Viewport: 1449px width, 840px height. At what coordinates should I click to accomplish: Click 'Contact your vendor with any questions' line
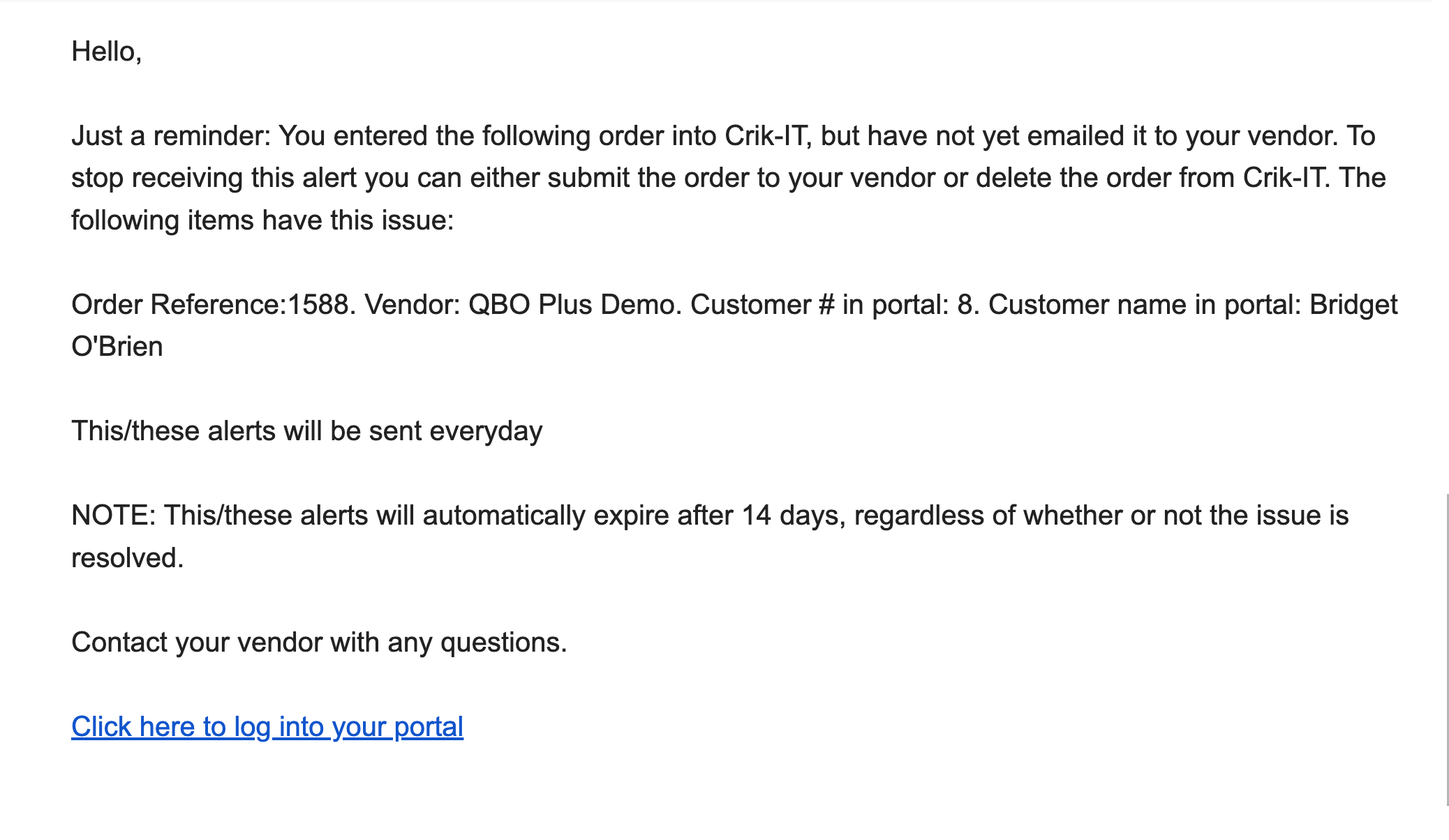coord(319,643)
